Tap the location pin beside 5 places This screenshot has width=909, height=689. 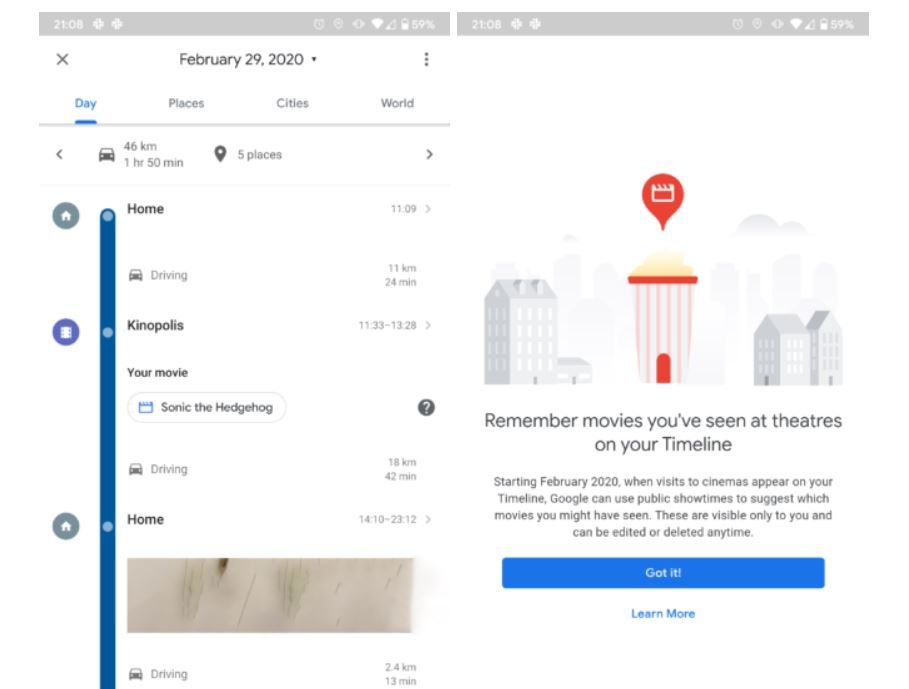(x=220, y=155)
